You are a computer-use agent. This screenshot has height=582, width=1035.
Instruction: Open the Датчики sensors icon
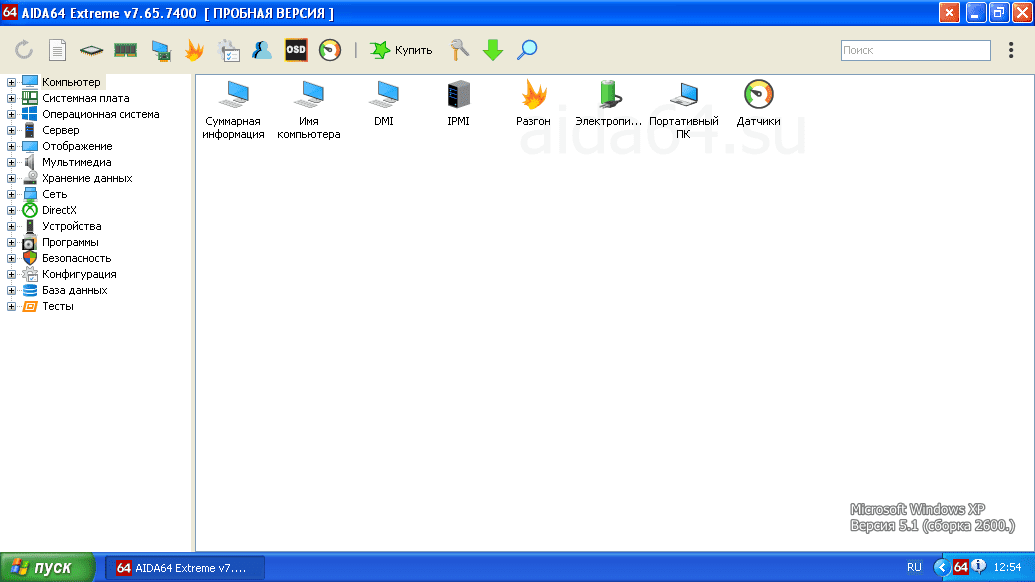pos(758,104)
